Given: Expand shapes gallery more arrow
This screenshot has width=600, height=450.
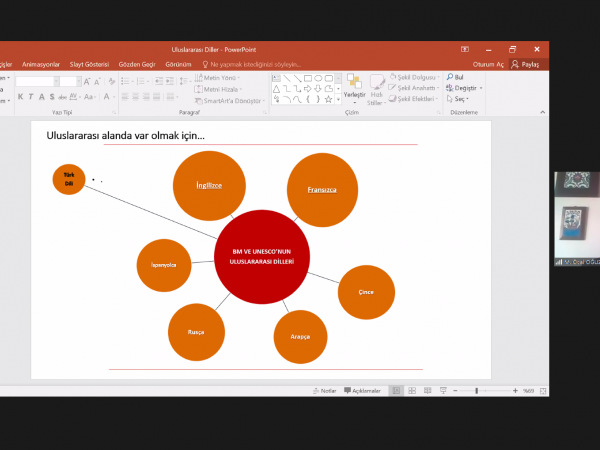Looking at the screenshot, I should pyautogui.click(x=338, y=100).
